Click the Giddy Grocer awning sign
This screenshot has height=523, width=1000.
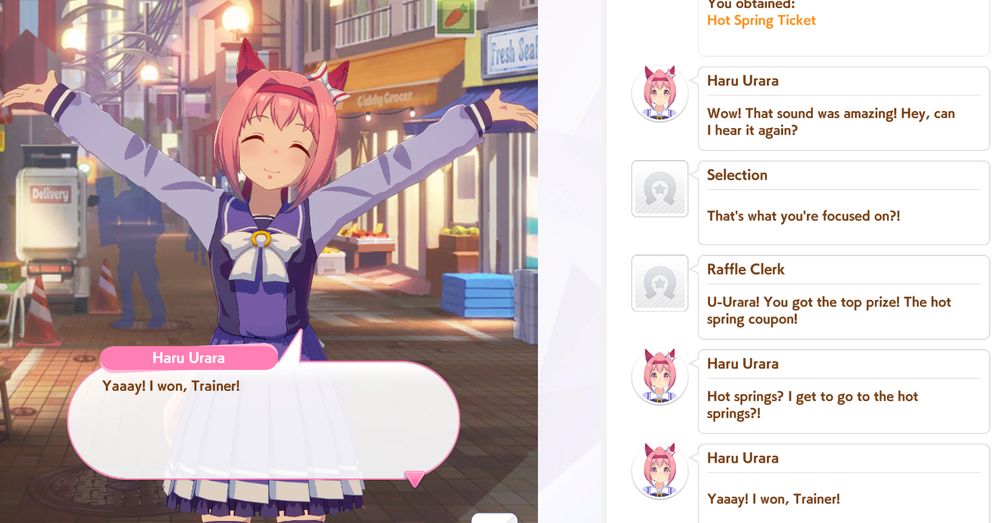click(x=385, y=99)
